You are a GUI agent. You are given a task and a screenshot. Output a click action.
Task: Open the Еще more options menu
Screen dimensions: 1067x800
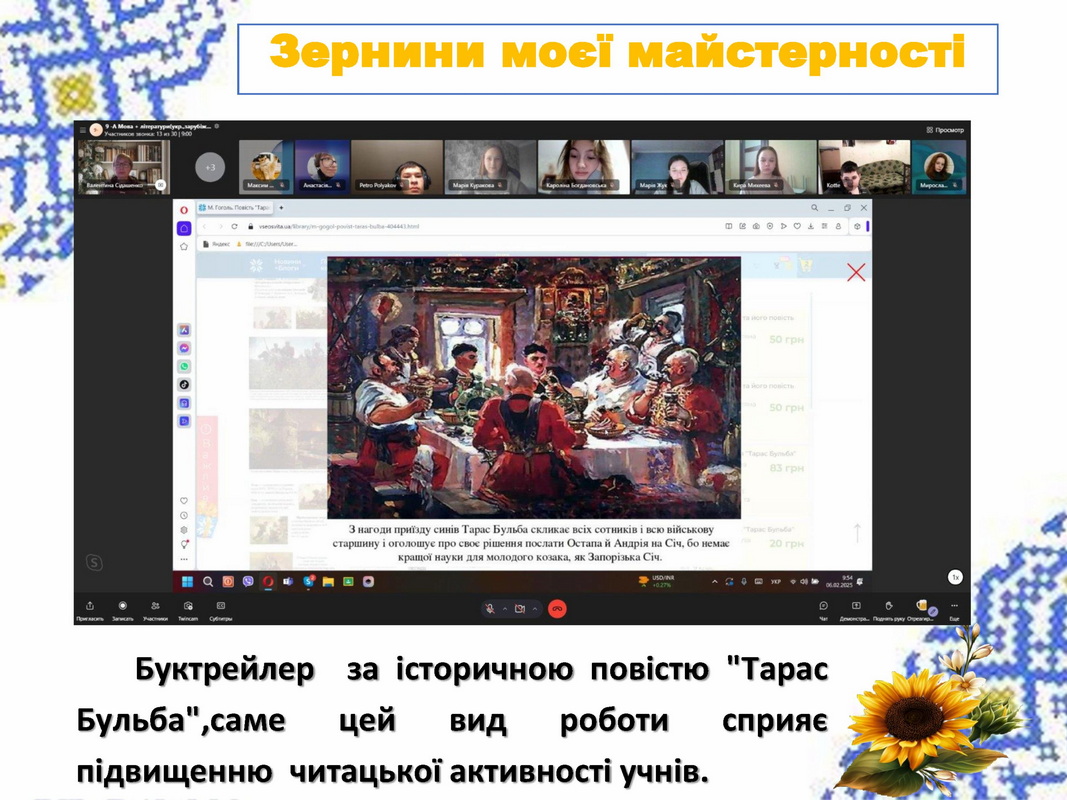tap(954, 610)
